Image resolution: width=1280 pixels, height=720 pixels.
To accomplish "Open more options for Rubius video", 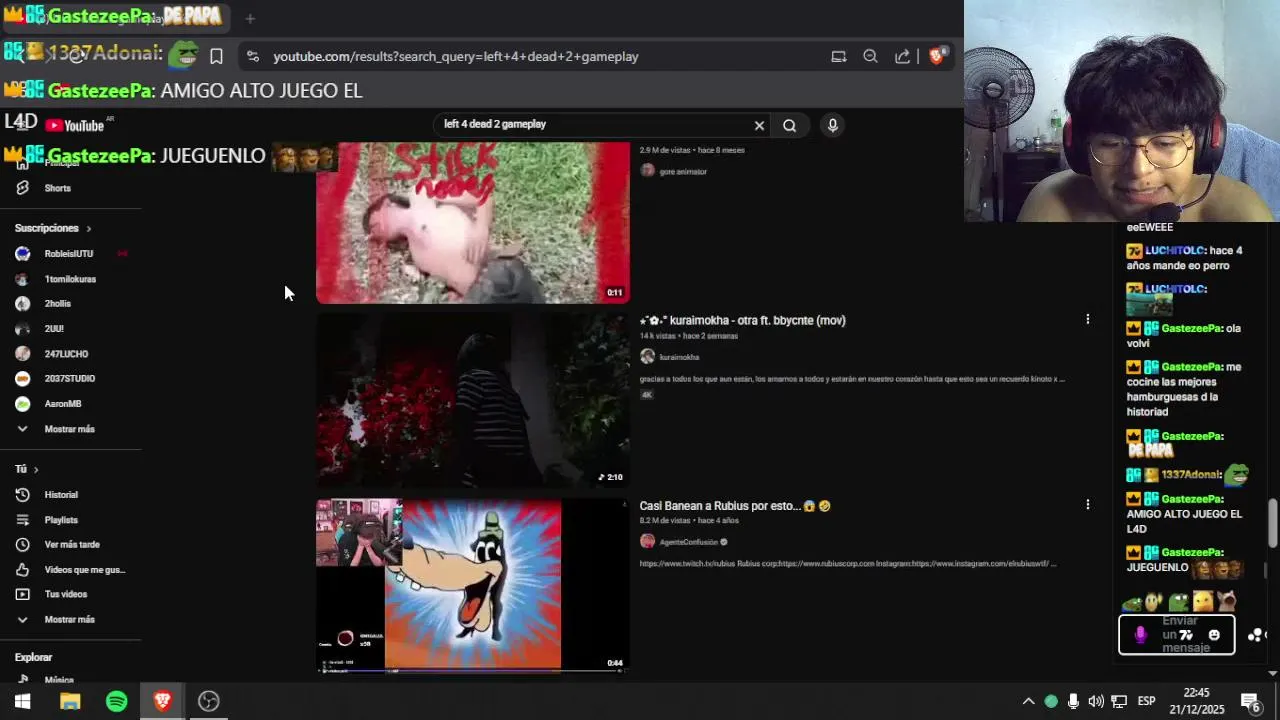I will 1088,505.
